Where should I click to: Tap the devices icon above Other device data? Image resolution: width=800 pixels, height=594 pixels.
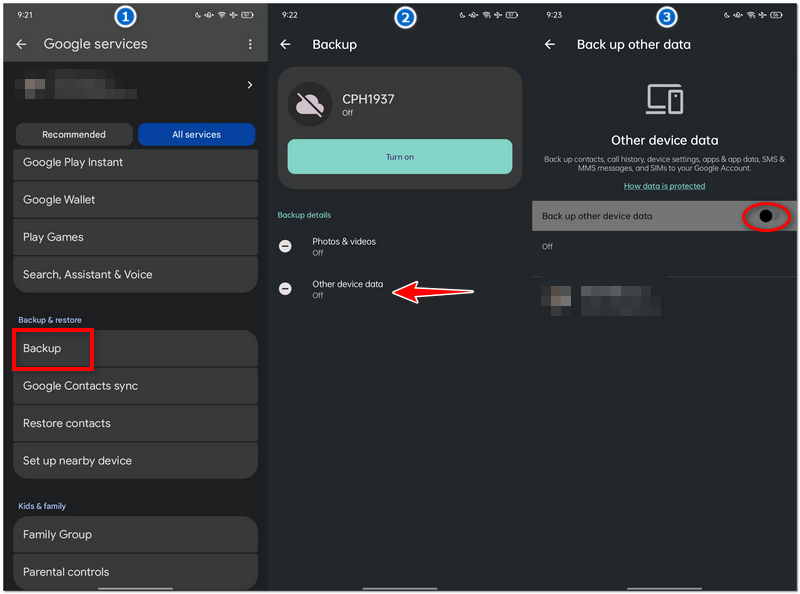tap(664, 99)
